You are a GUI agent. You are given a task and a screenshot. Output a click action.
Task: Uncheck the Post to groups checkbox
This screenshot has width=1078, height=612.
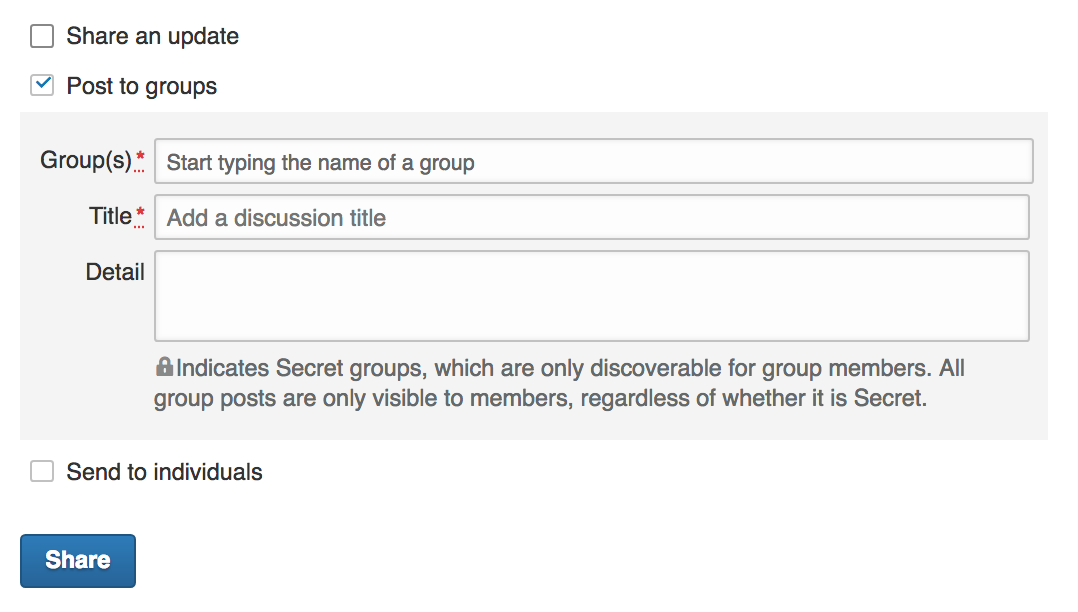click(42, 86)
